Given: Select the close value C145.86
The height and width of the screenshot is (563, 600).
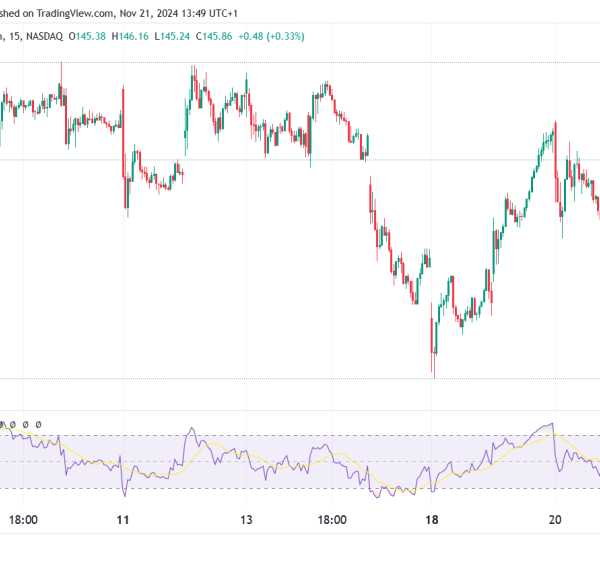Looking at the screenshot, I should coord(214,36).
